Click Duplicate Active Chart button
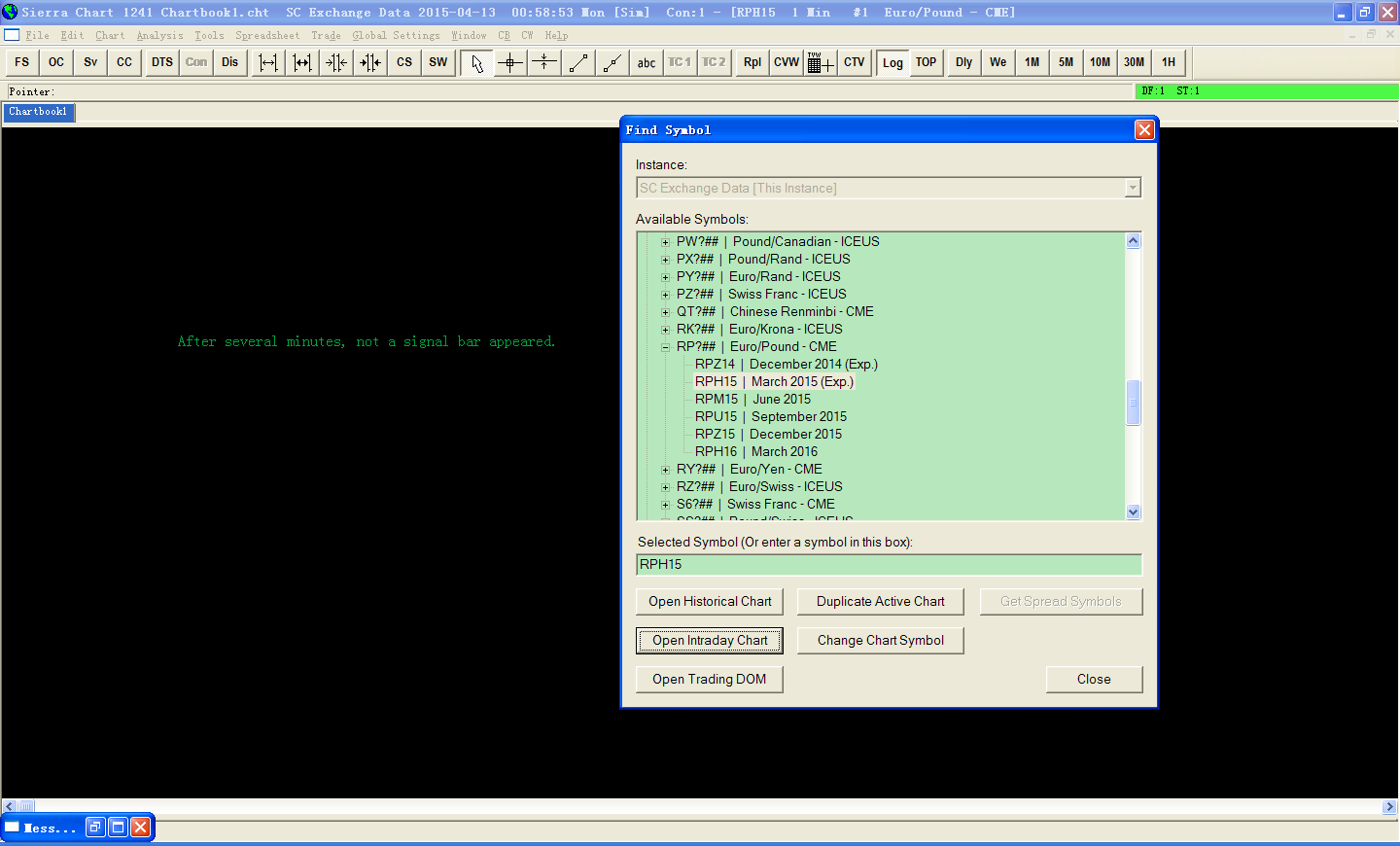 tap(881, 602)
